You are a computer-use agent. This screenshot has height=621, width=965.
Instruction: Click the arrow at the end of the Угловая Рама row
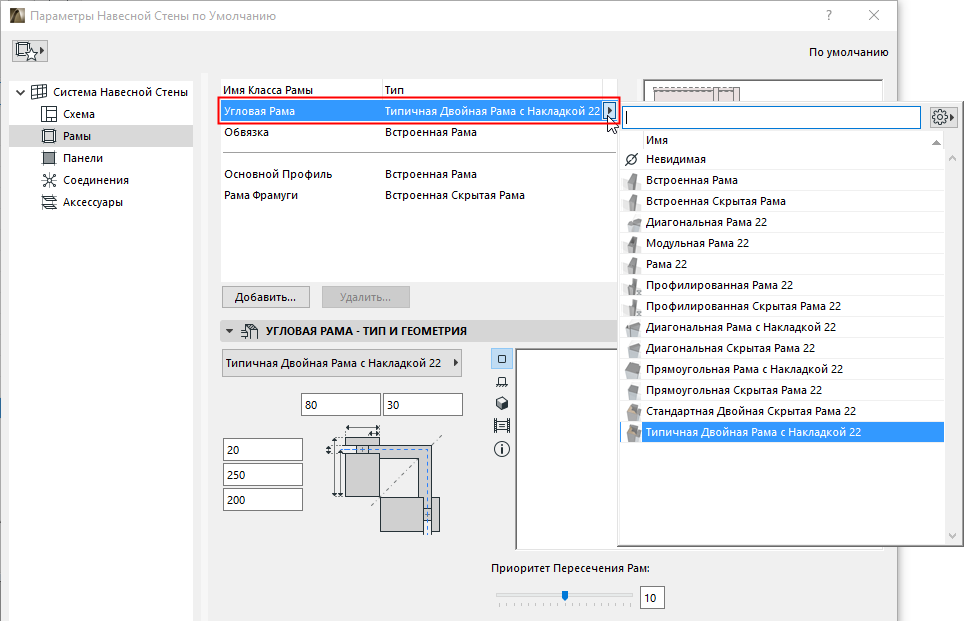[x=610, y=111]
